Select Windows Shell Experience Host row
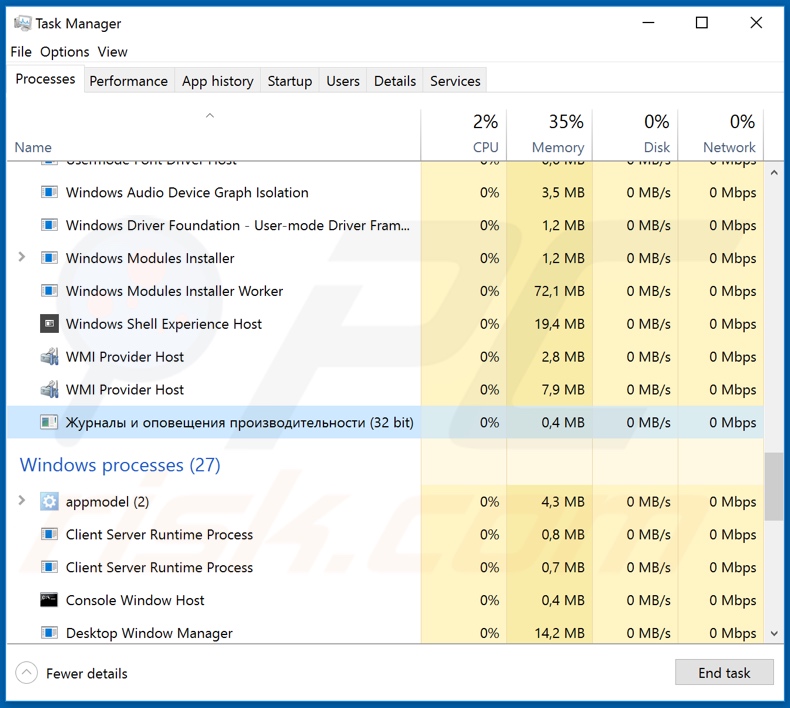 [x=385, y=324]
